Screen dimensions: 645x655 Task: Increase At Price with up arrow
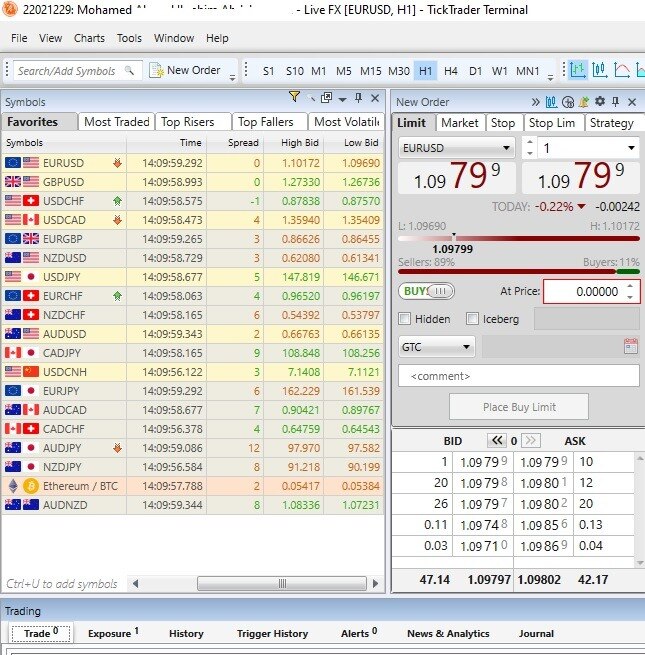630,286
